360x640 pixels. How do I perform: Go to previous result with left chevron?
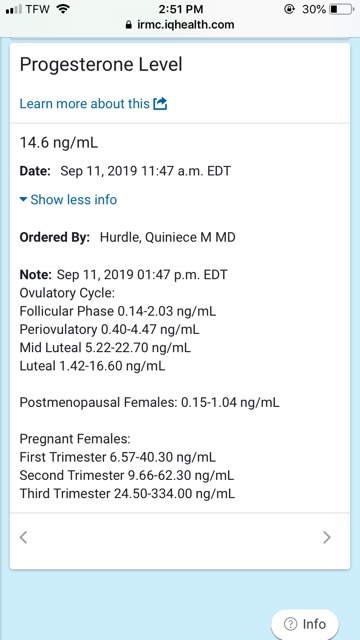point(24,537)
